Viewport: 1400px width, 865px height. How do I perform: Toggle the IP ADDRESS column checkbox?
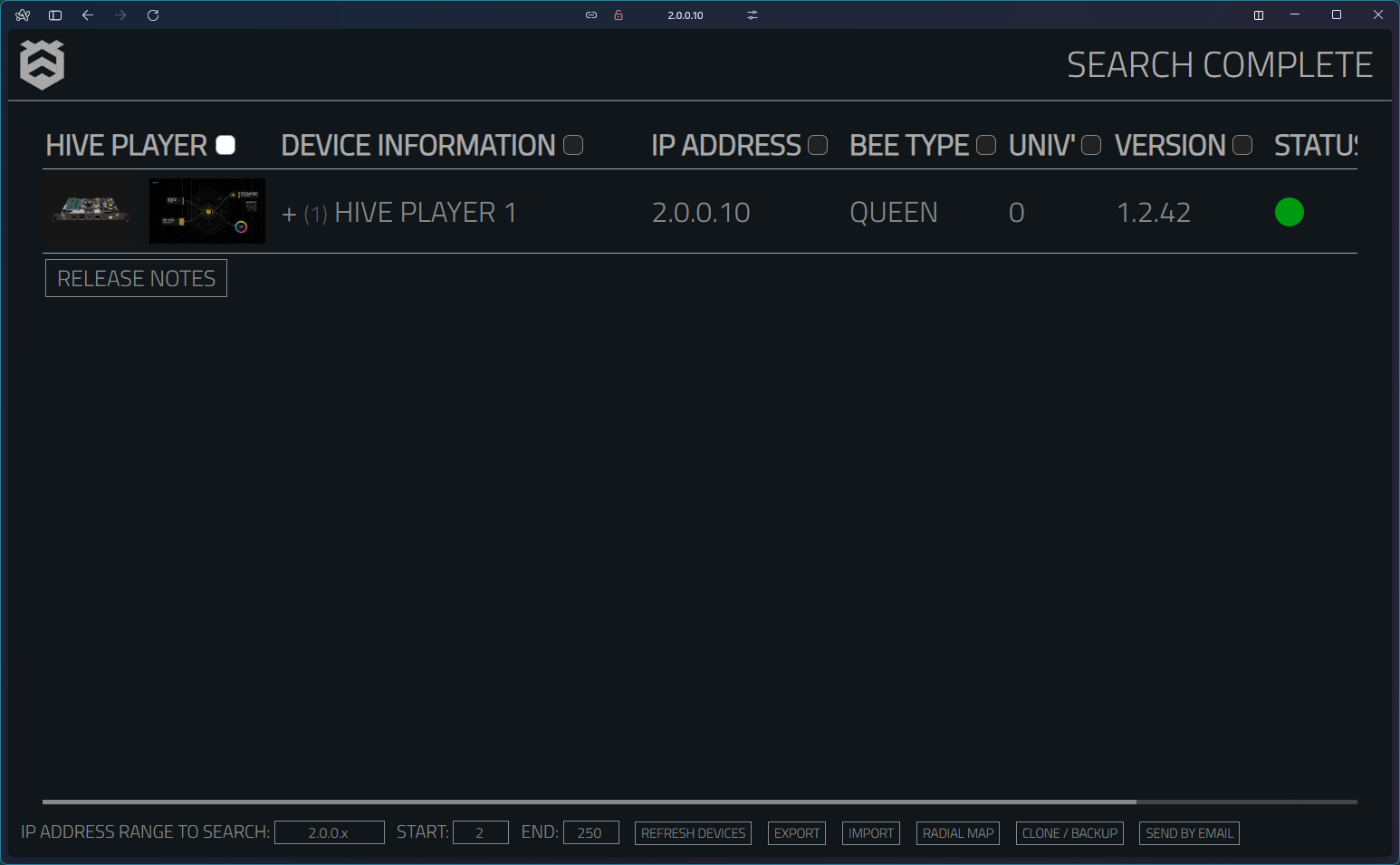pos(818,145)
